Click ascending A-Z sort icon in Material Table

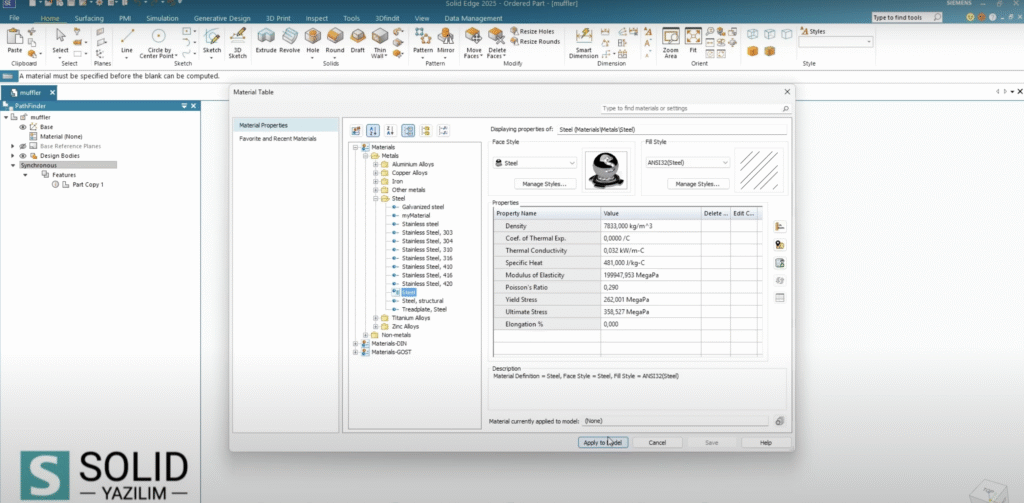coord(373,131)
